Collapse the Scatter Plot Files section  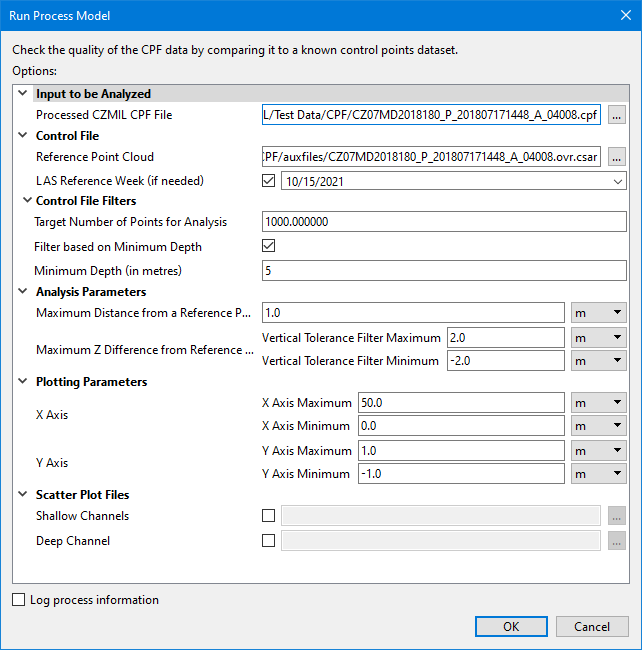click(23, 495)
